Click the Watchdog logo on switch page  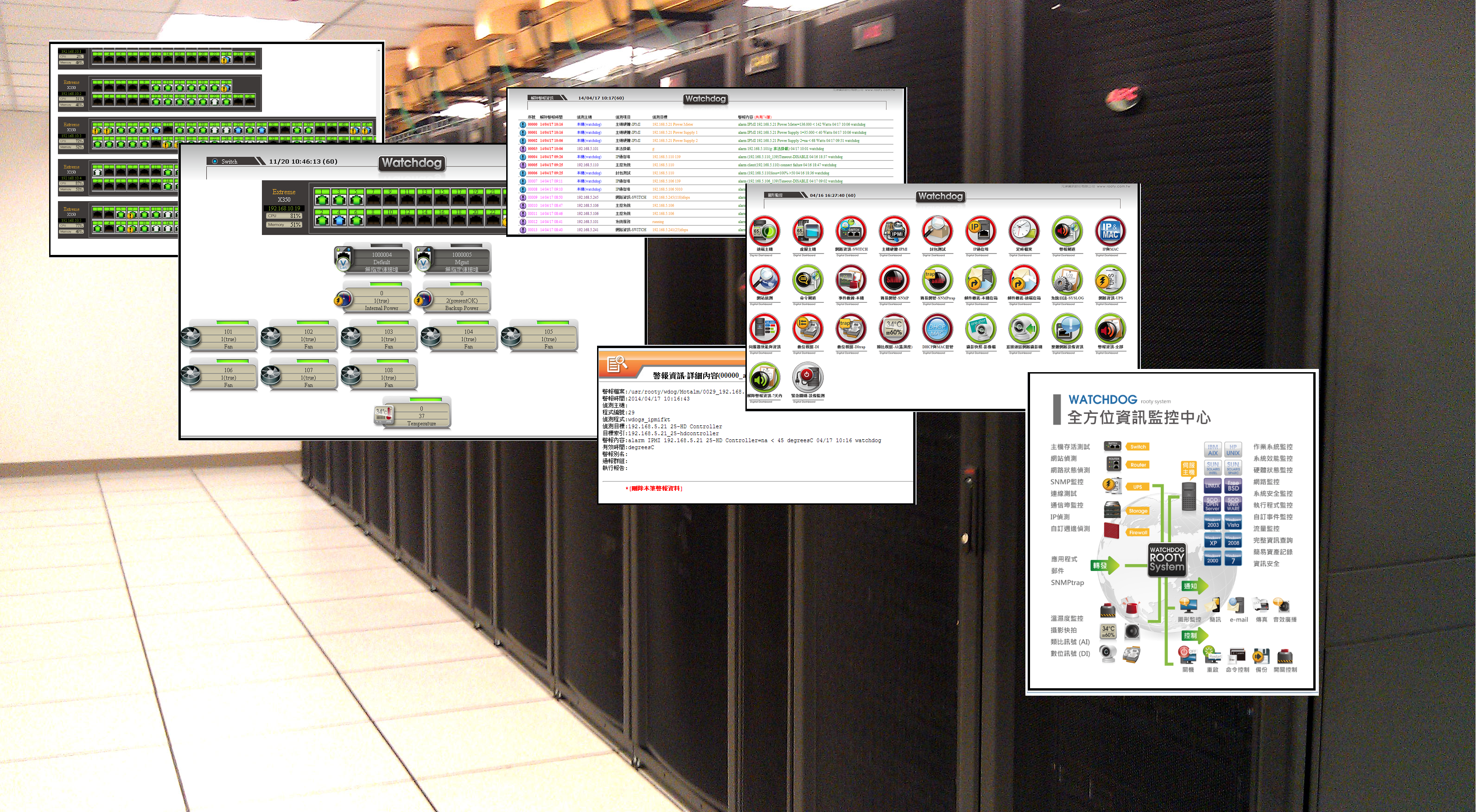click(x=411, y=163)
